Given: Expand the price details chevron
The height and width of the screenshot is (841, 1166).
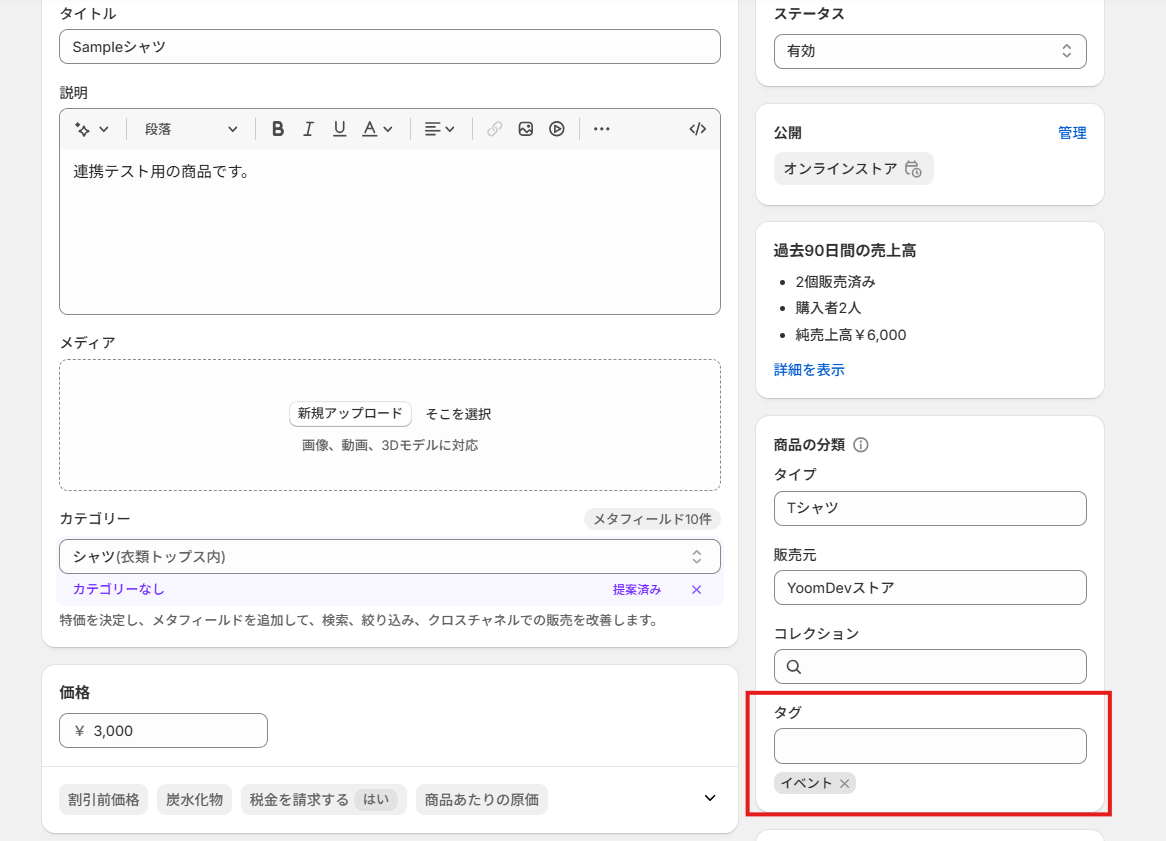Looking at the screenshot, I should pos(710,798).
